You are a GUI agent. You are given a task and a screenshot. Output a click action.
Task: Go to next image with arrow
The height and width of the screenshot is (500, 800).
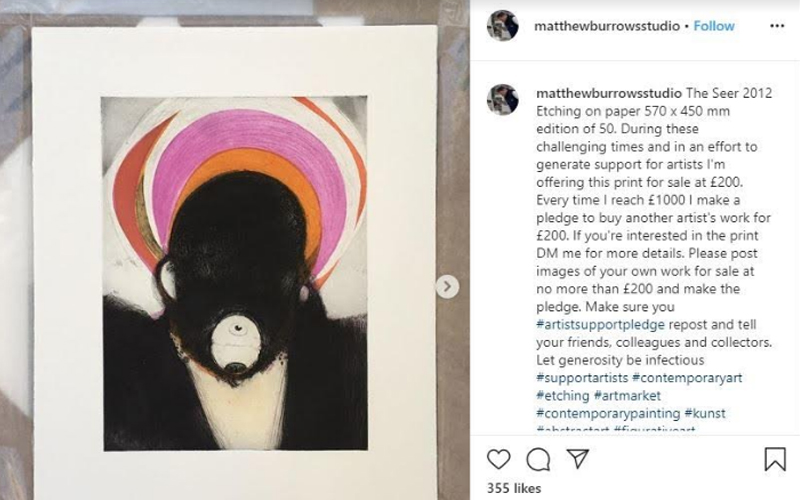(447, 287)
